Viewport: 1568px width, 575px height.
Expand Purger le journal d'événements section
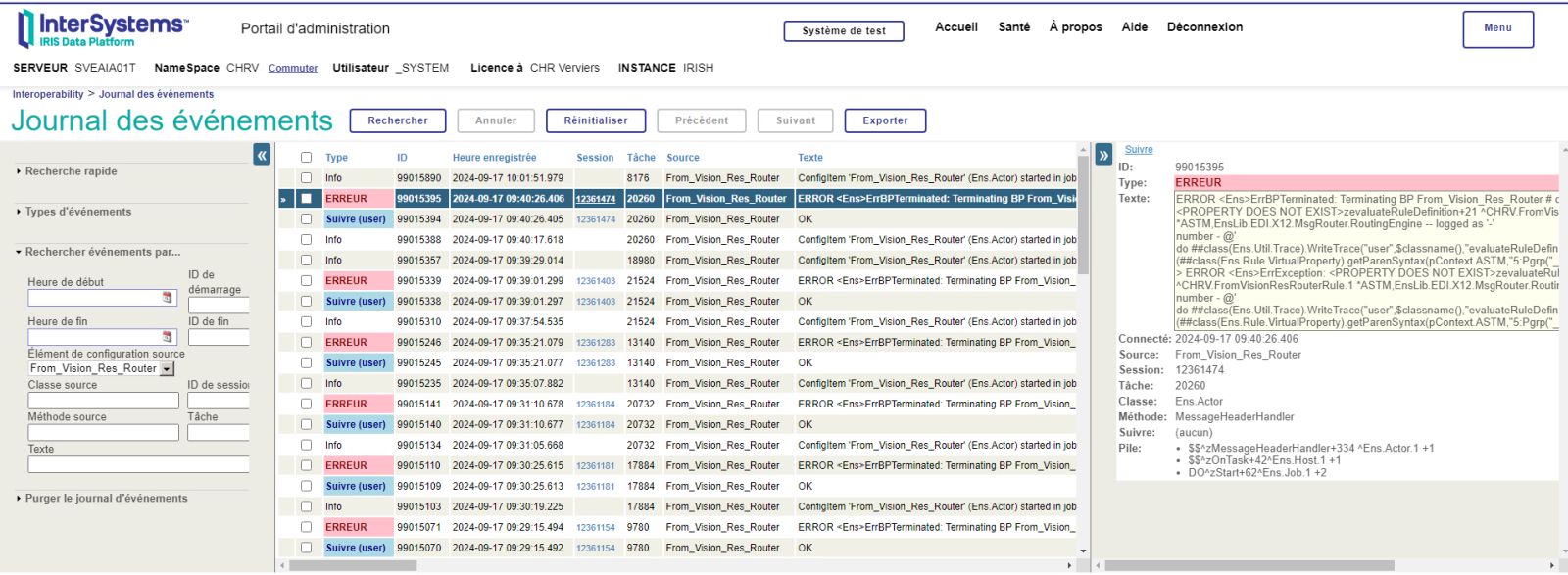102,499
